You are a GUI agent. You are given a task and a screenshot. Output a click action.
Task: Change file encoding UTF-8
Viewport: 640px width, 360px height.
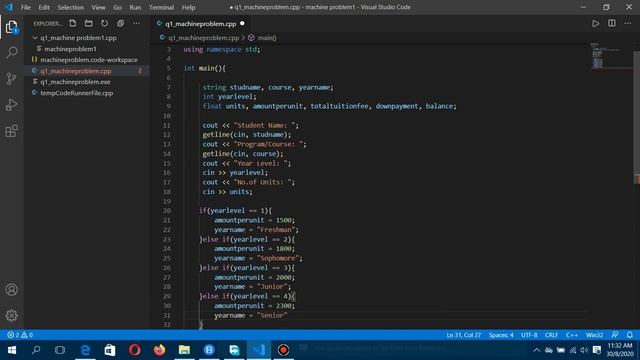(x=529, y=335)
